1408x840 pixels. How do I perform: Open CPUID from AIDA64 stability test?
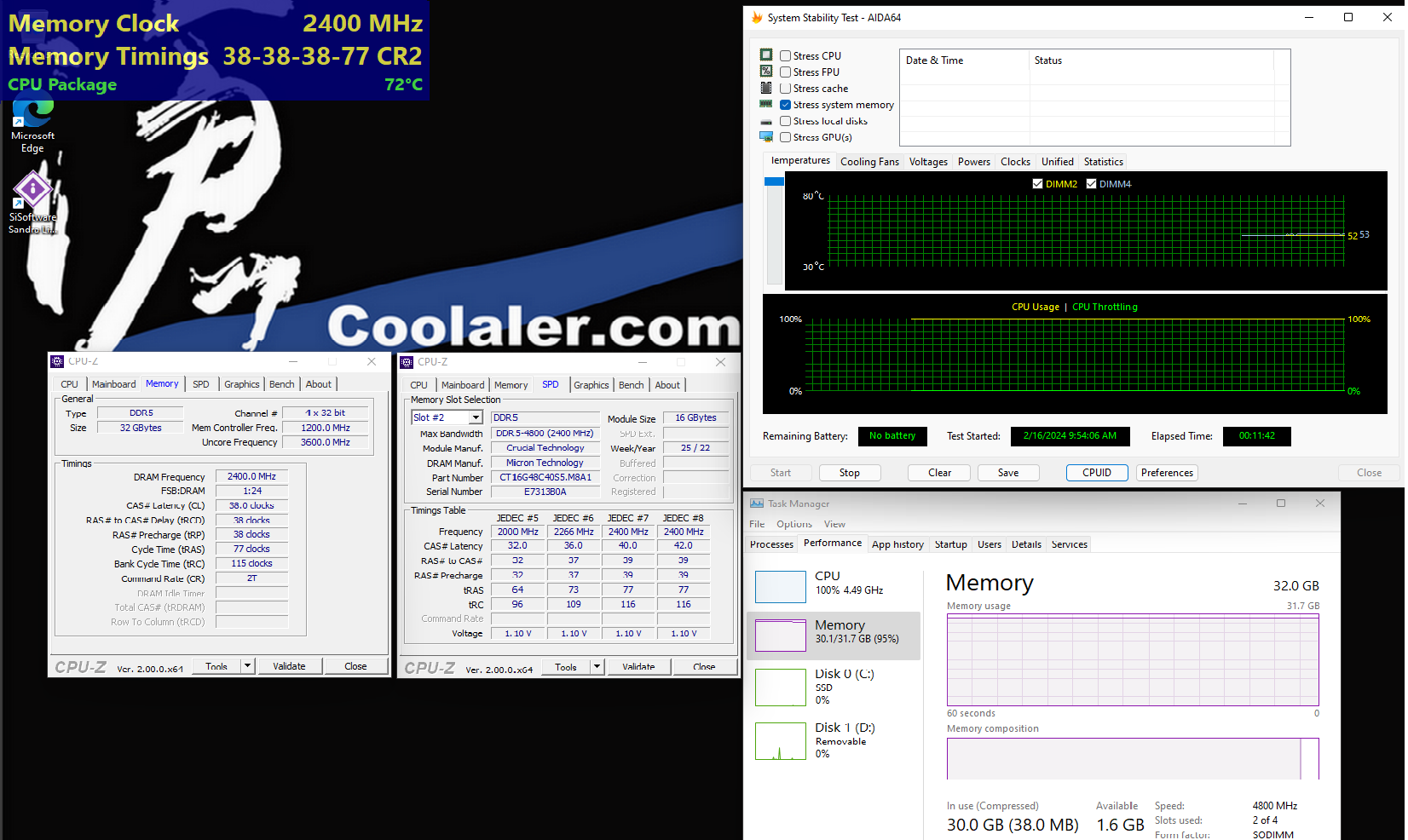point(1097,473)
